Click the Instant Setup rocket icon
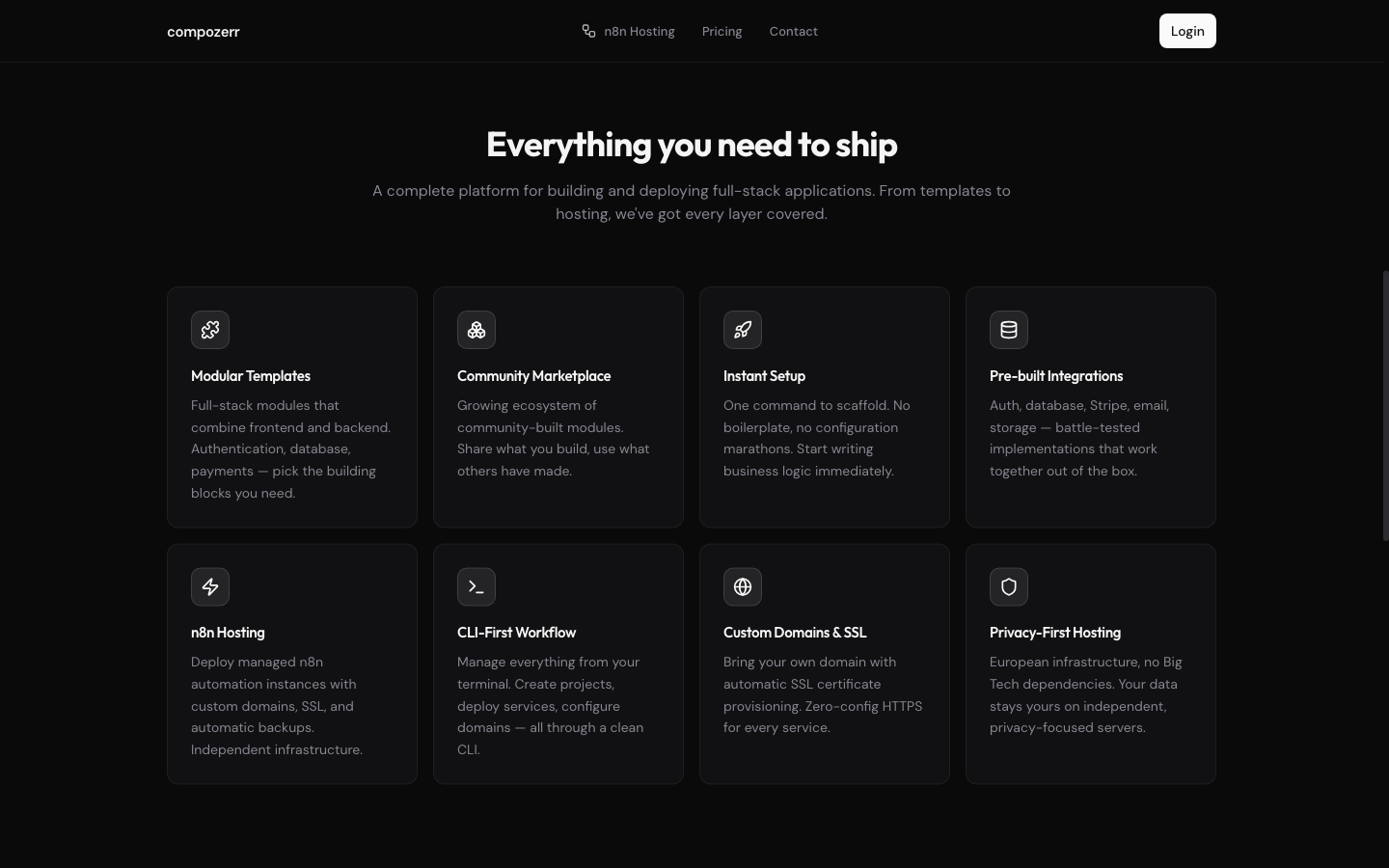 (x=743, y=330)
